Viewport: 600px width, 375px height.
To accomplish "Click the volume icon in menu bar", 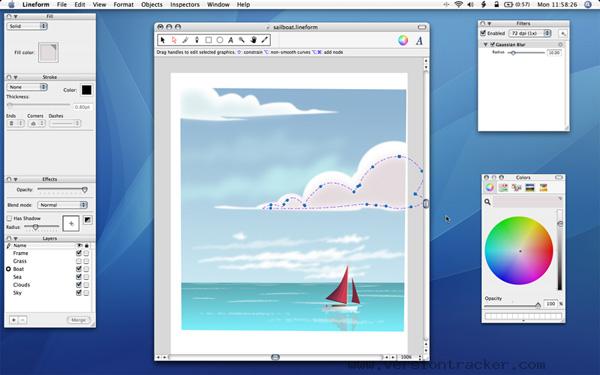I will pyautogui.click(x=470, y=5).
